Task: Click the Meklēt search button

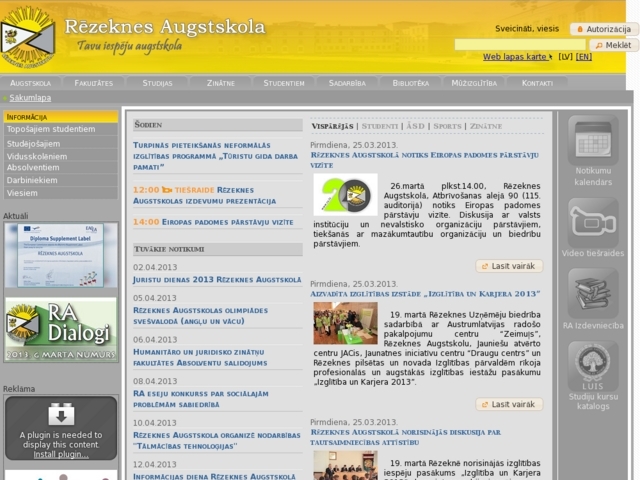Action: (x=613, y=45)
